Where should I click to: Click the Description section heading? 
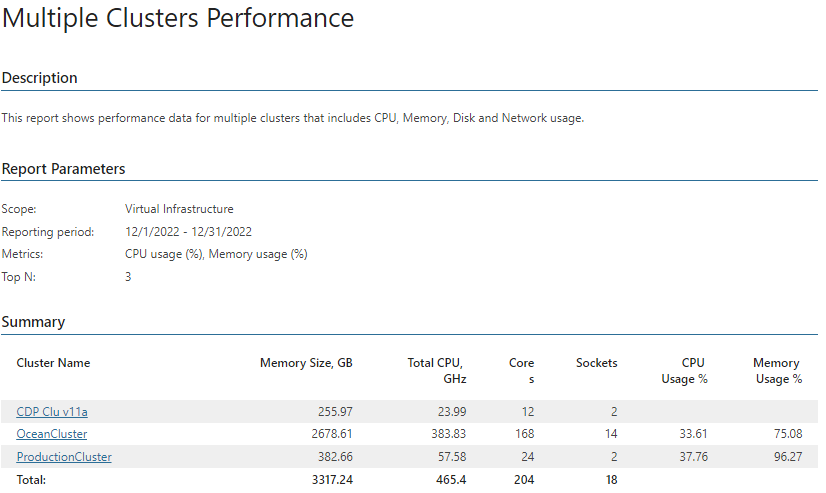[40, 78]
